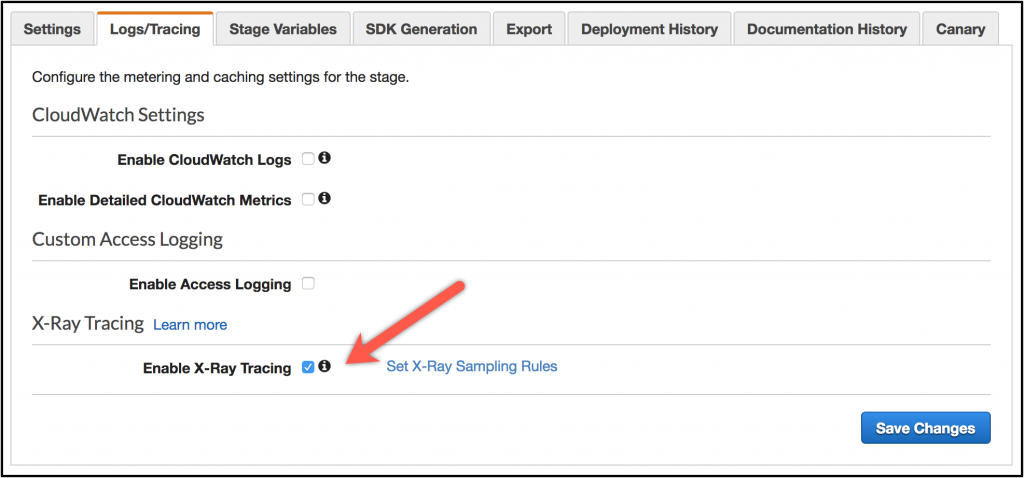Open Set X-Ray Sampling Rules link
The width and height of the screenshot is (1024, 478).
pos(472,366)
